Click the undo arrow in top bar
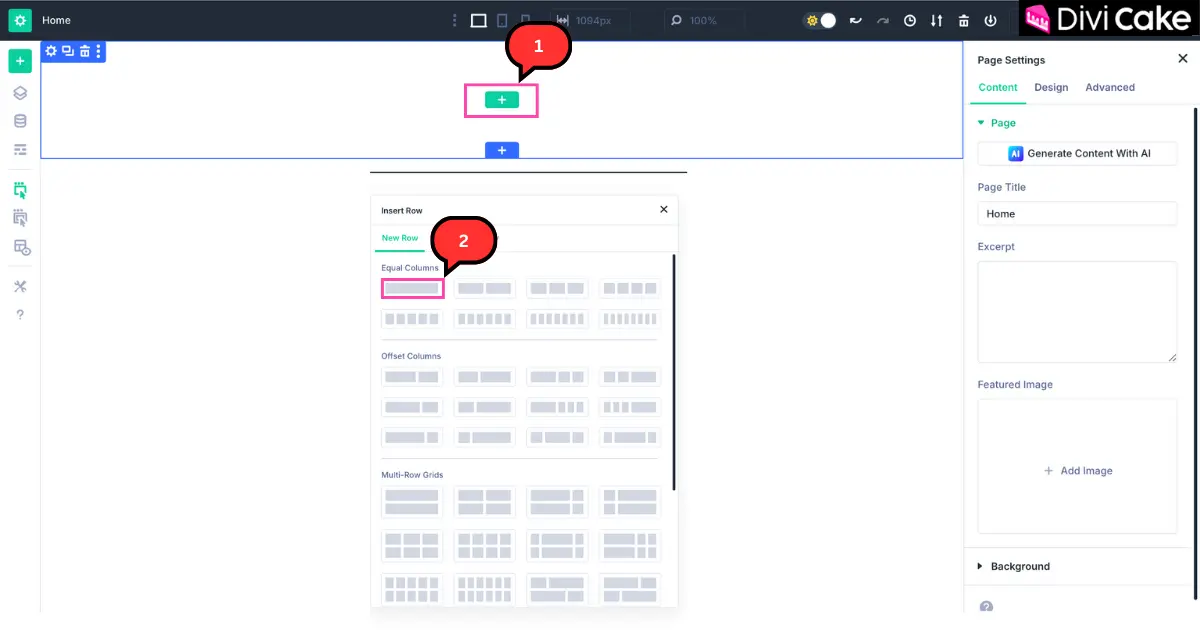The height and width of the screenshot is (630, 1200). 856,20
